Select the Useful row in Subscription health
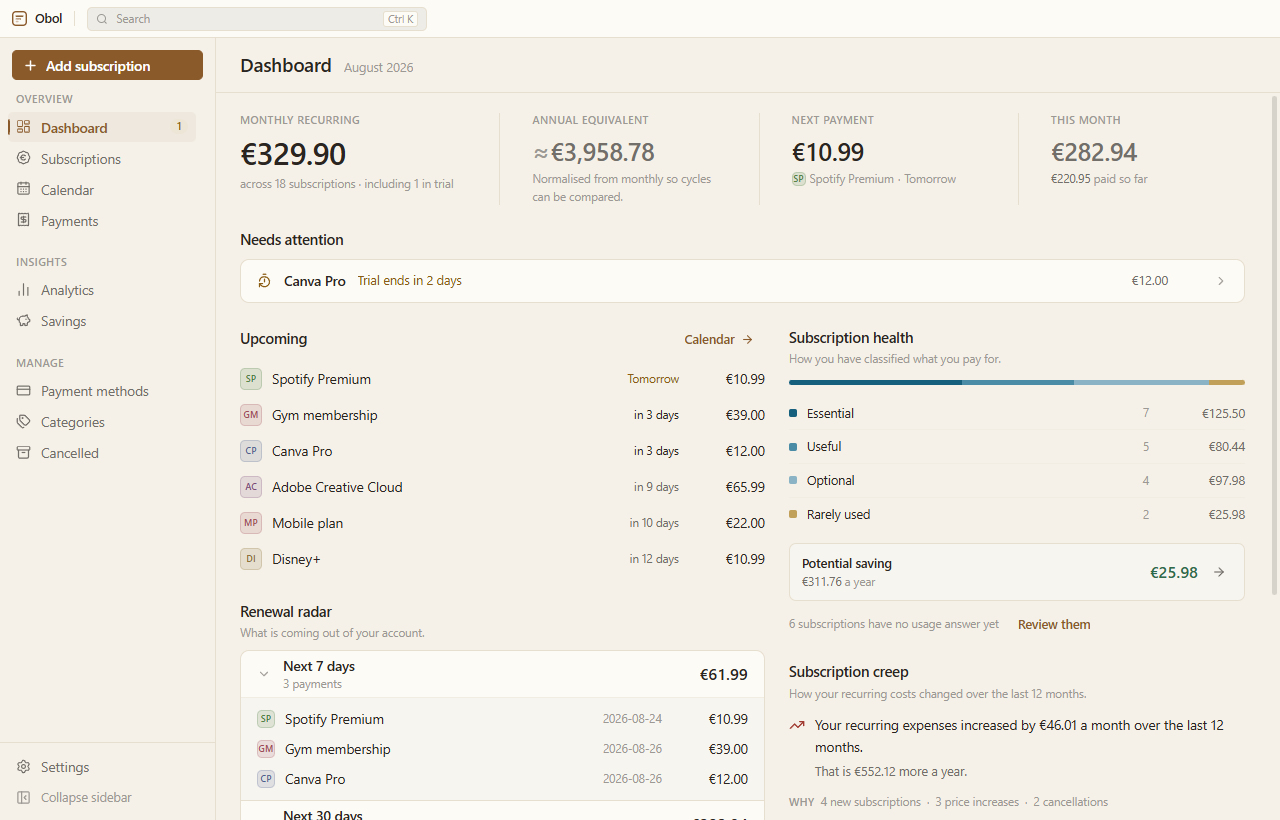 click(1017, 446)
